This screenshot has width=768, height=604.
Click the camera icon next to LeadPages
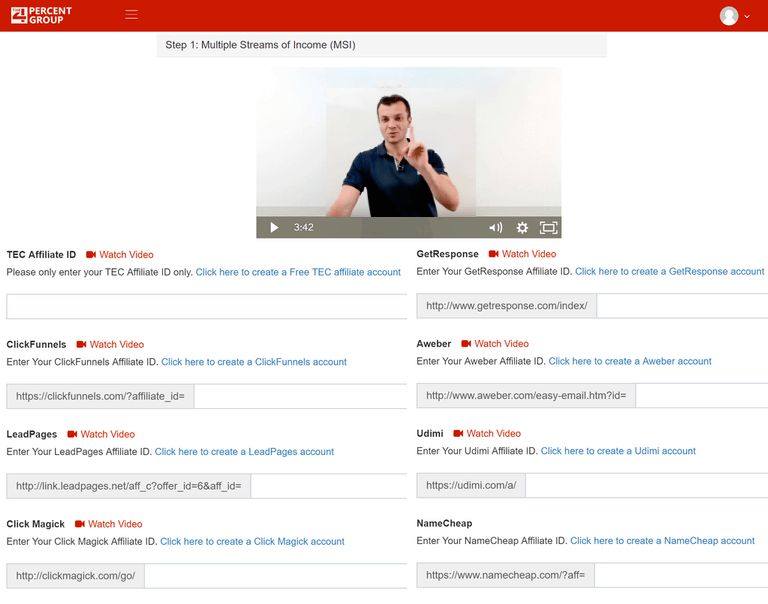[x=72, y=434]
